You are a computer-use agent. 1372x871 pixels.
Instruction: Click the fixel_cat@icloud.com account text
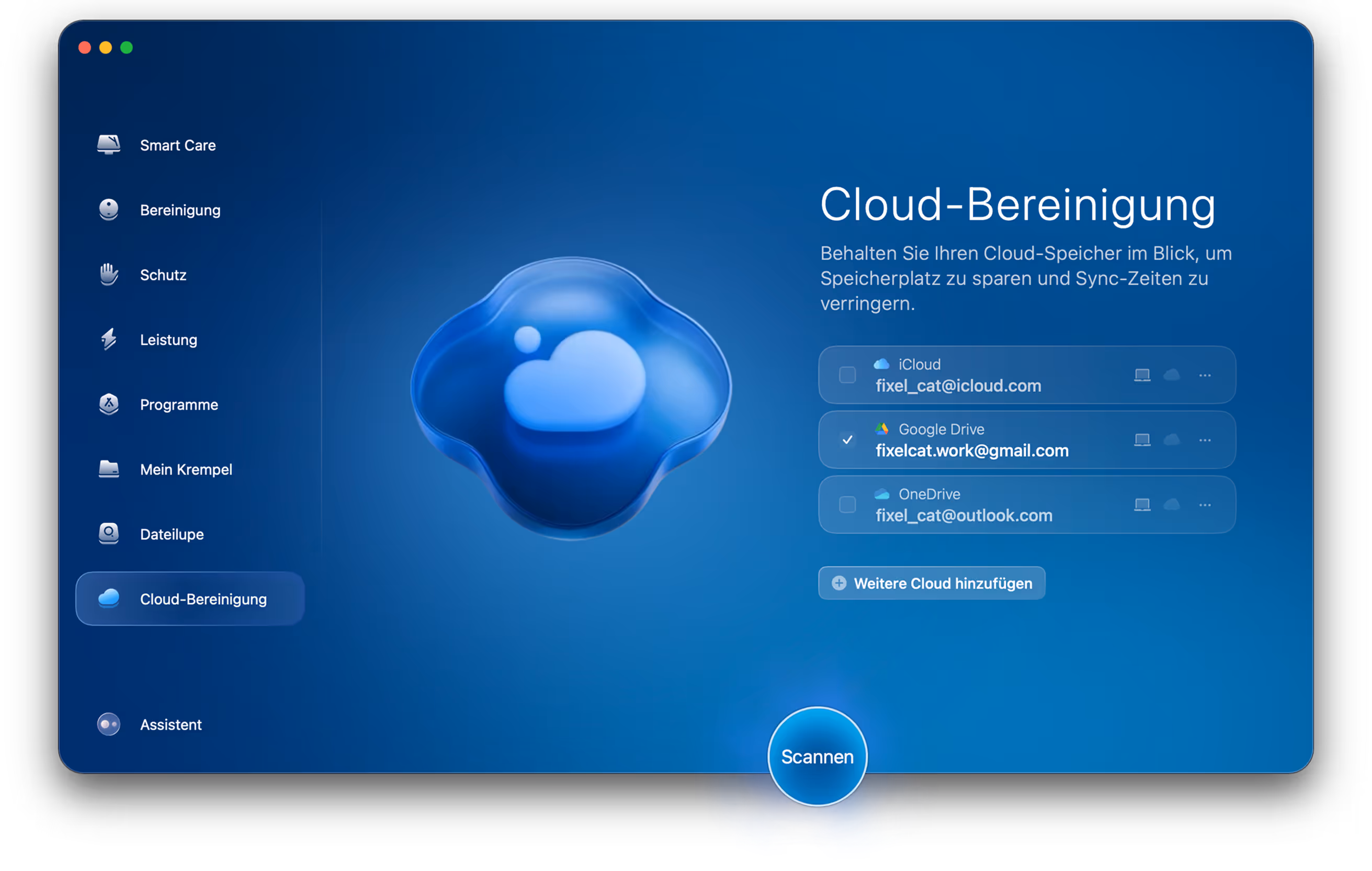pyautogui.click(x=958, y=386)
